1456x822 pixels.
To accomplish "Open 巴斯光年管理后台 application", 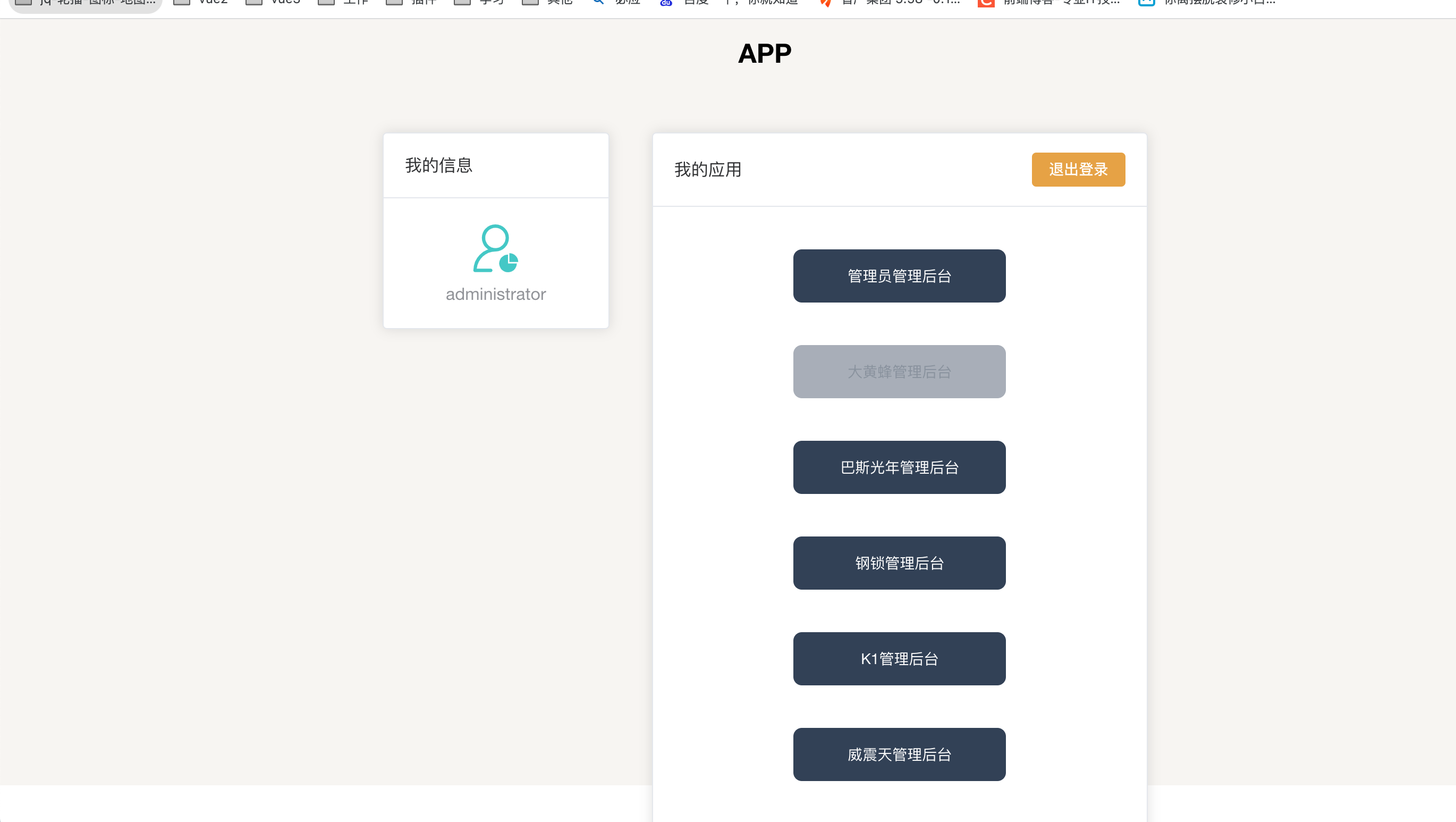I will coord(899,467).
